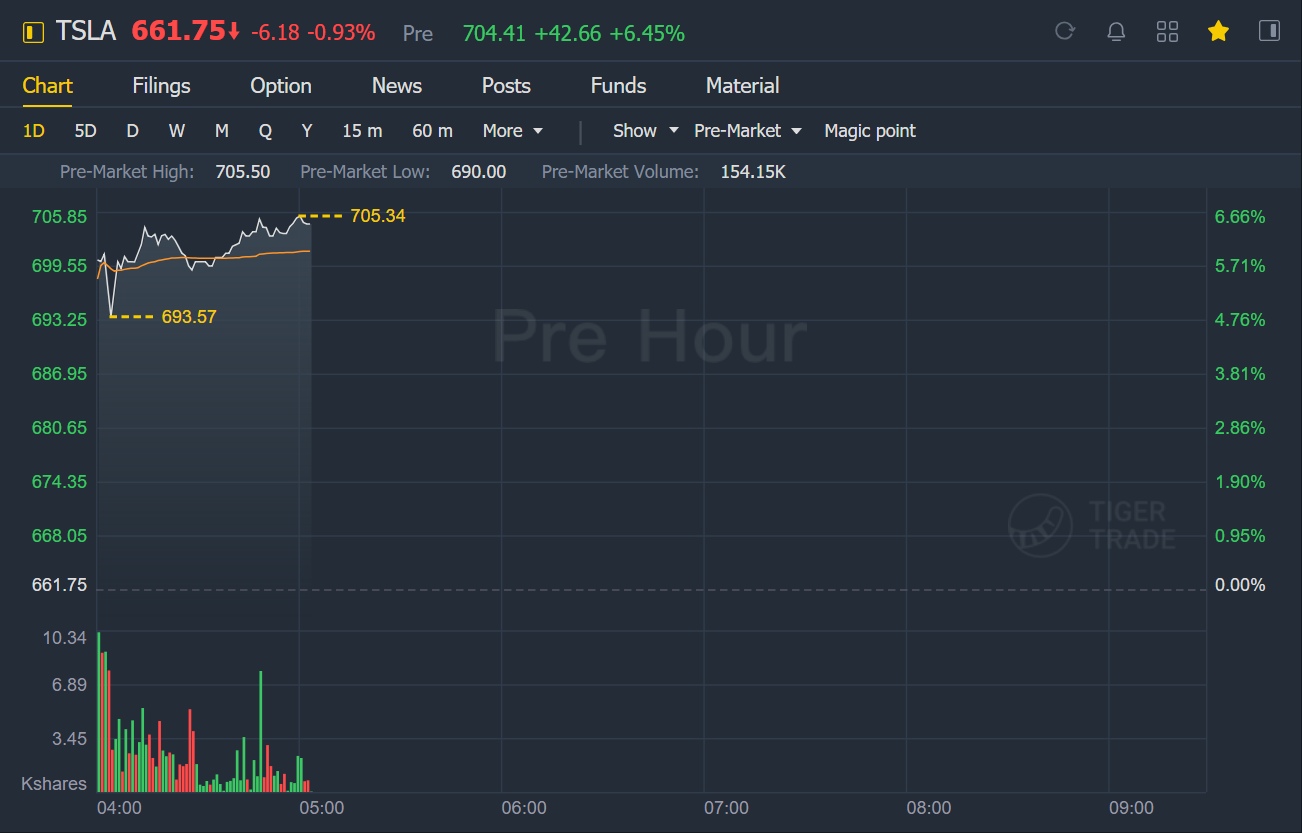Switch to the Funds tab

coord(618,86)
